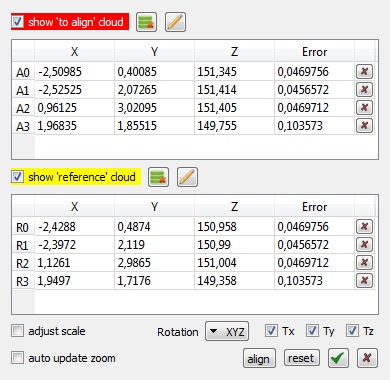This screenshot has width=390, height=380.
Task: Select the R0 X value -2,4288
Action: click(x=74, y=226)
